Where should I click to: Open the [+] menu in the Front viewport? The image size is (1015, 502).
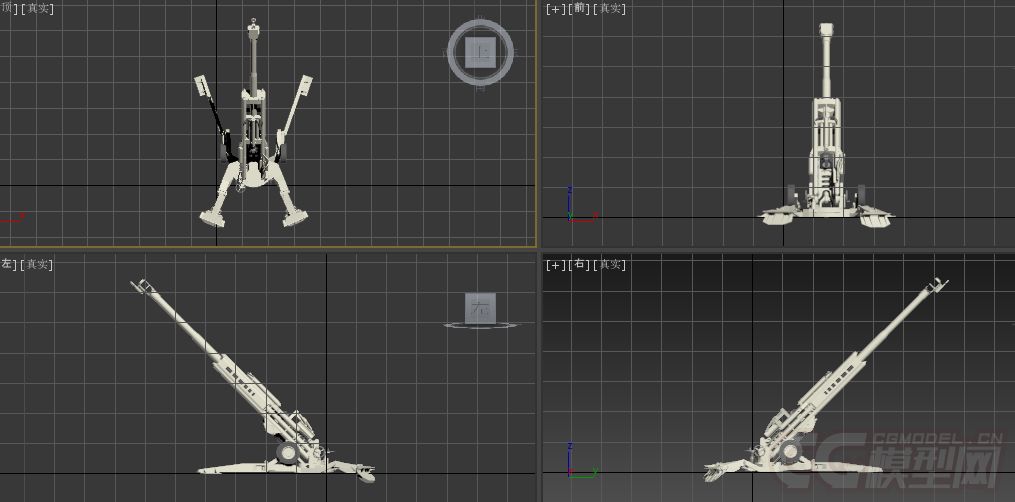coord(555,9)
